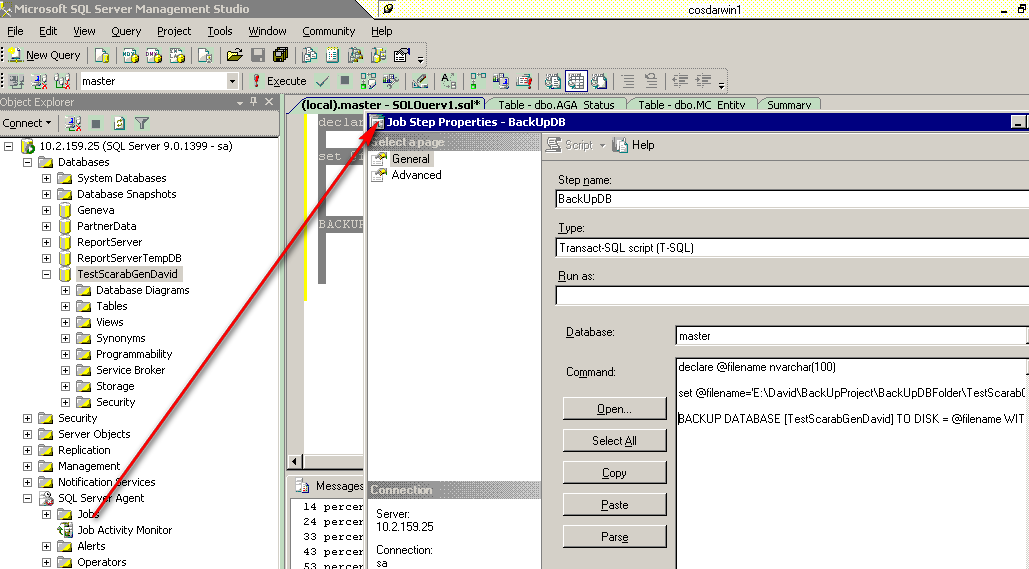Click the Object Explorer filter icon
The width and height of the screenshot is (1029, 569).
tap(142, 123)
